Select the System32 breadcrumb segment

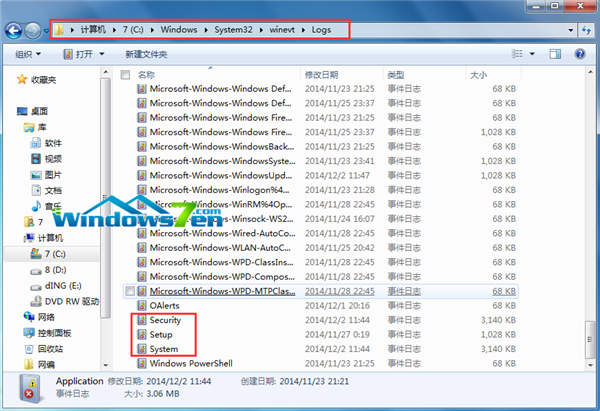pos(233,29)
